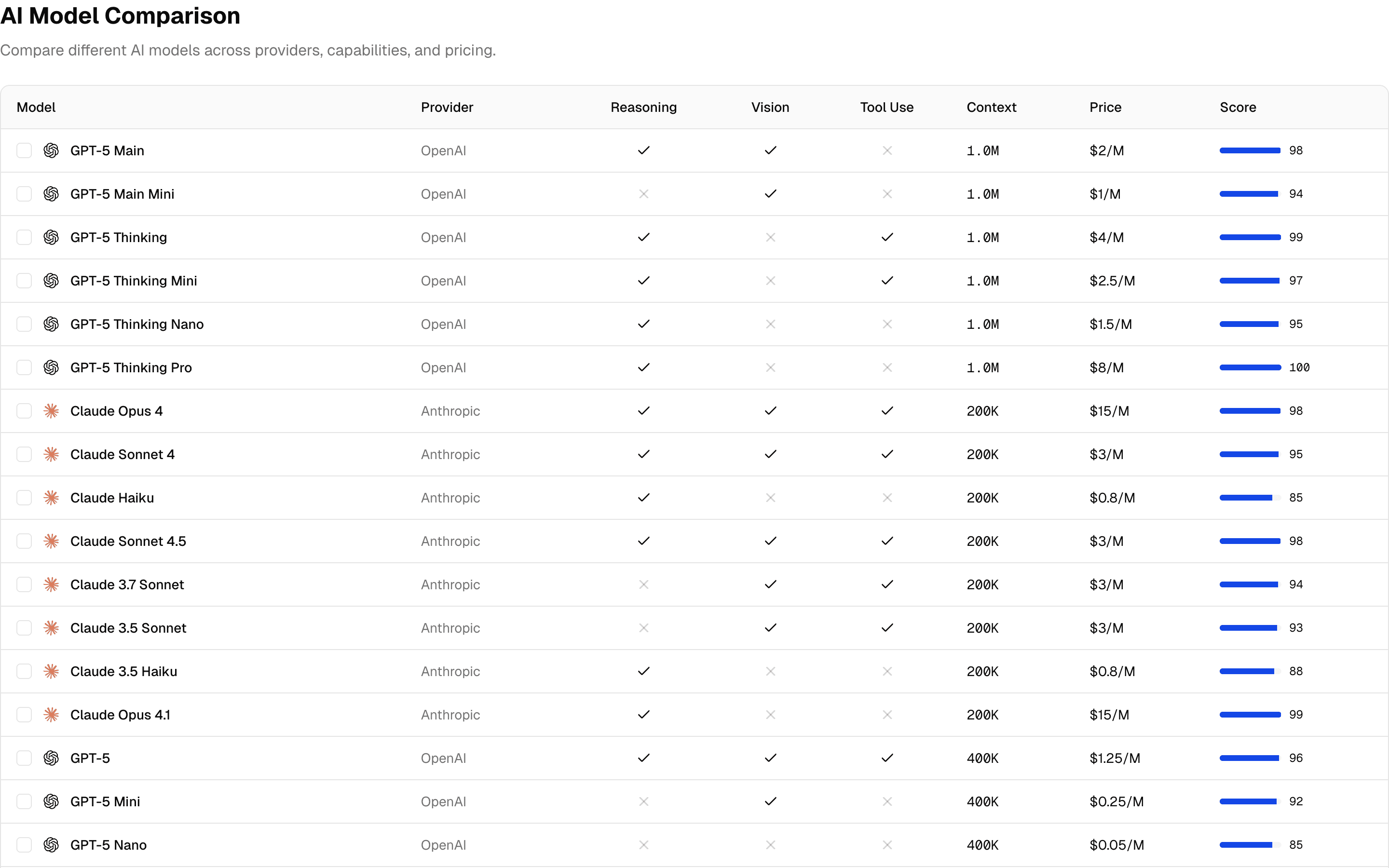
Task: Click the Price column header
Action: tap(1105, 107)
